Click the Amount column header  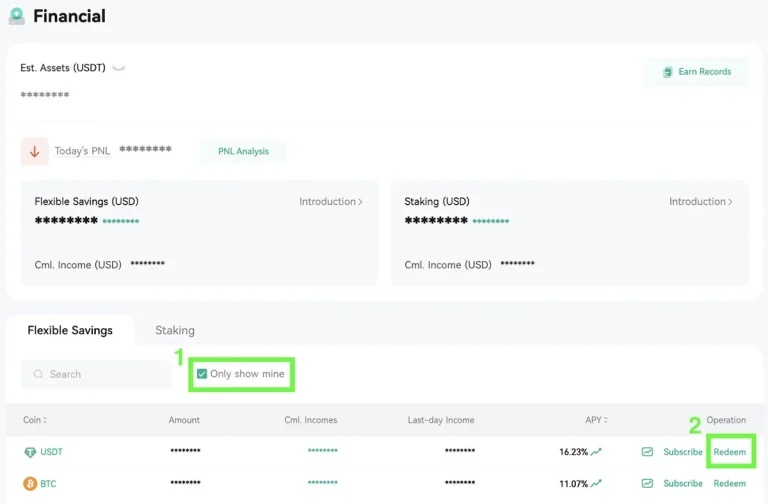click(x=184, y=420)
